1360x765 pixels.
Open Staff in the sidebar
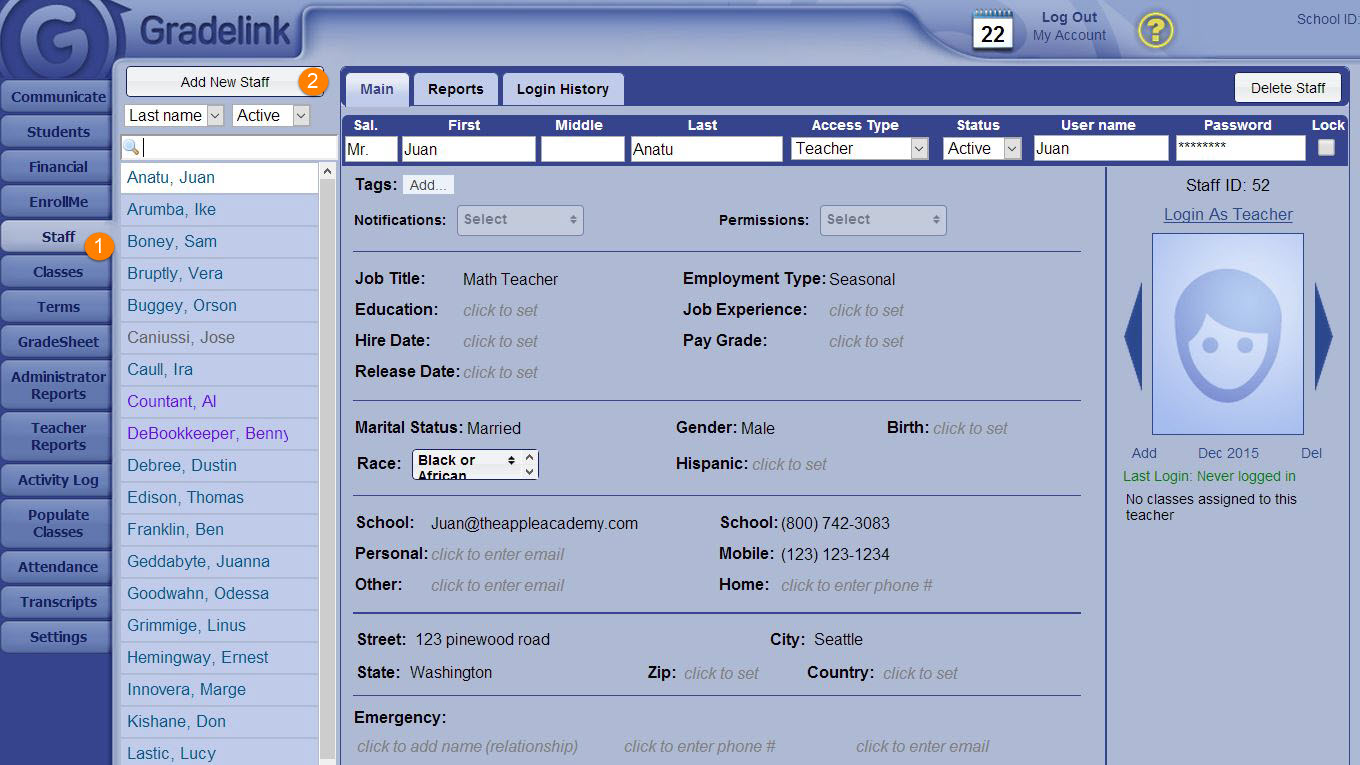coord(57,237)
